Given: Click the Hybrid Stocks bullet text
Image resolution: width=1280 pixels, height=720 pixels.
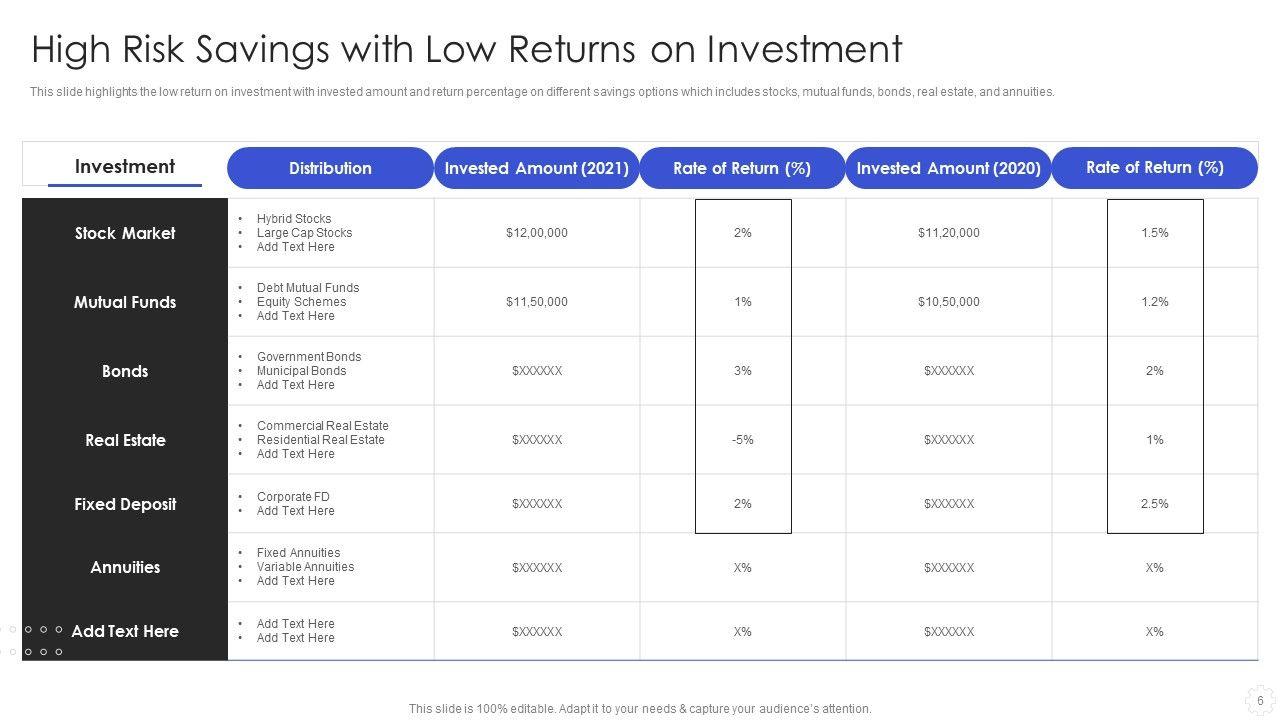Looking at the screenshot, I should (294, 219).
